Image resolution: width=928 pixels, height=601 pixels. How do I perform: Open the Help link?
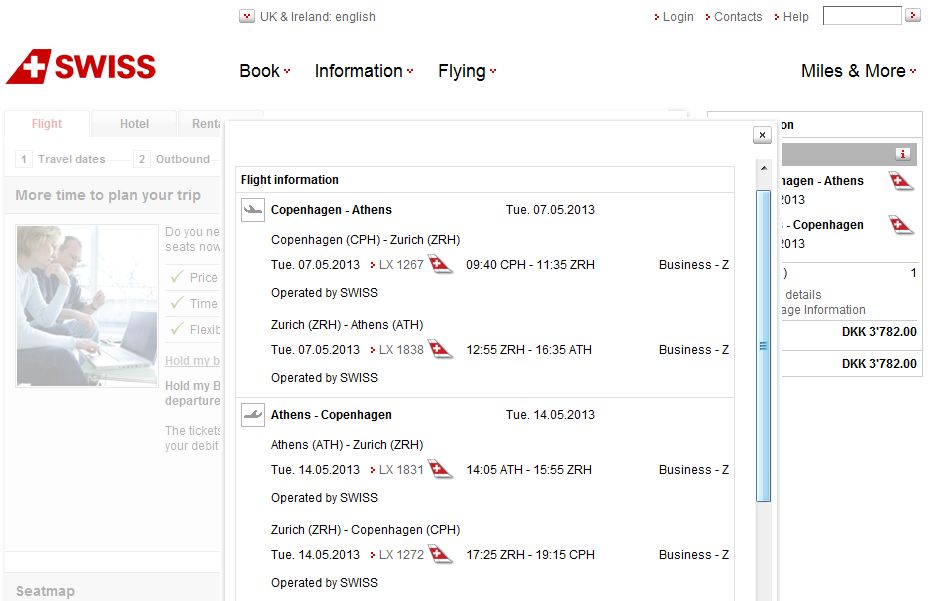coord(791,17)
